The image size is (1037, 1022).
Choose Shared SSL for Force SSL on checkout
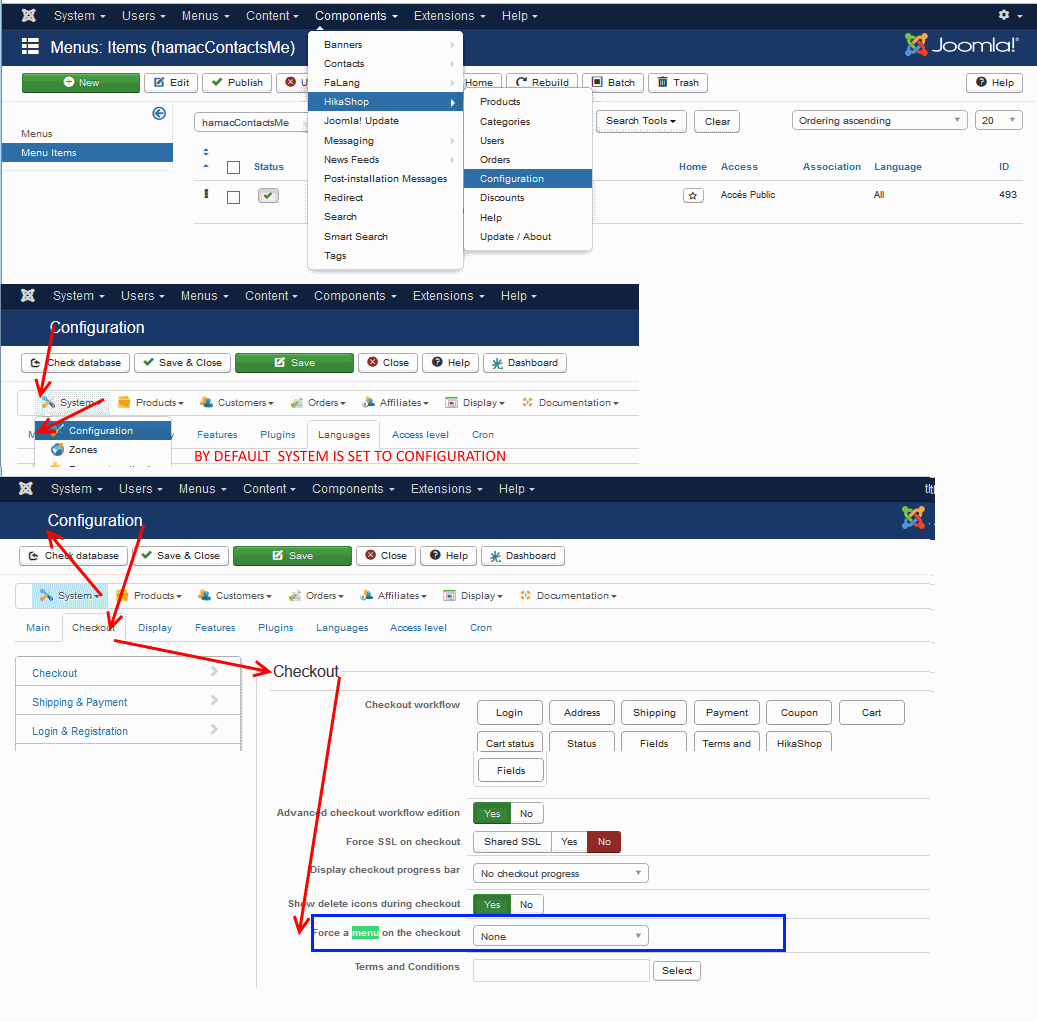(x=513, y=841)
